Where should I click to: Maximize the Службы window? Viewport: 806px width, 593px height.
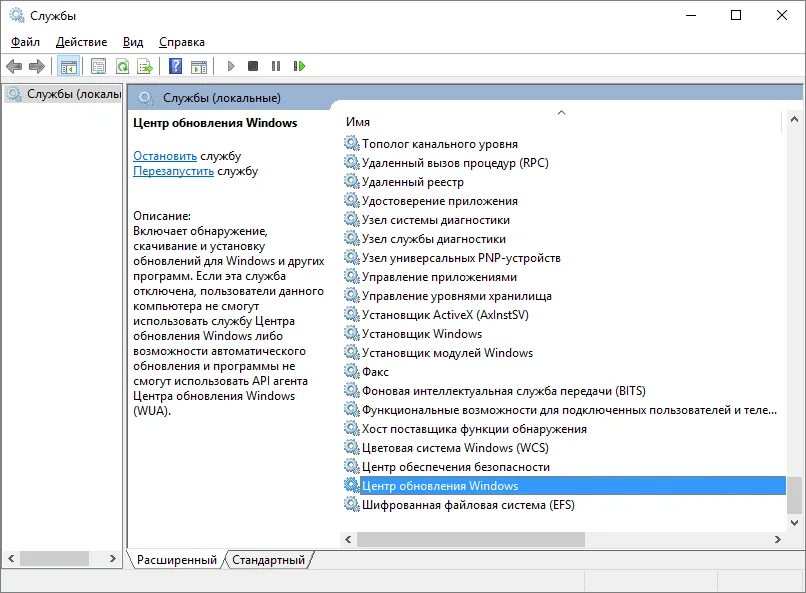(x=736, y=15)
